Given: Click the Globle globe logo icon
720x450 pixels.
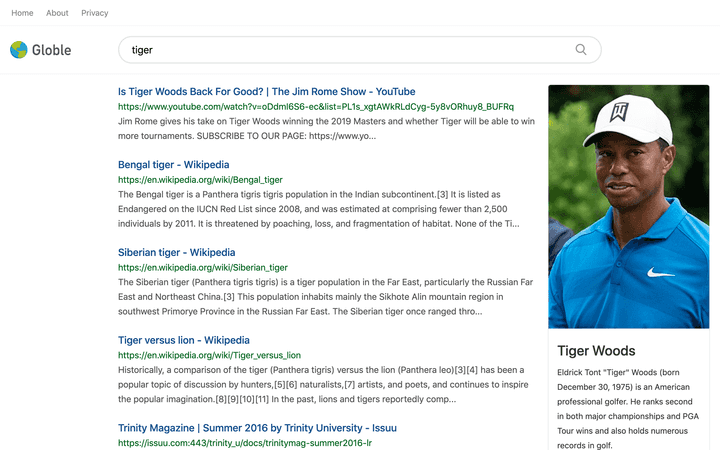Looking at the screenshot, I should 19,50.
